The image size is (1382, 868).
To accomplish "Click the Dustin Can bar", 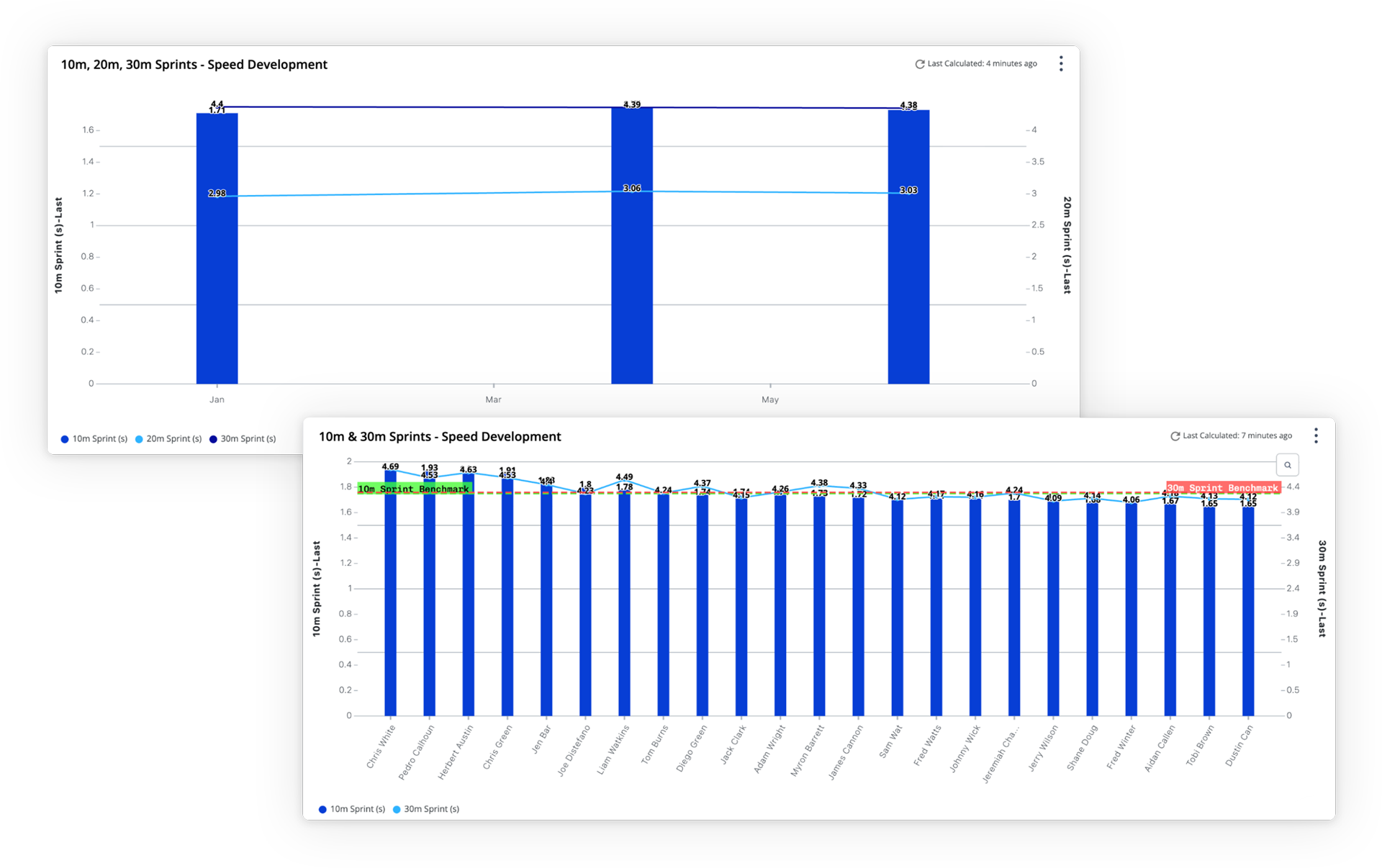I will point(1248,612).
